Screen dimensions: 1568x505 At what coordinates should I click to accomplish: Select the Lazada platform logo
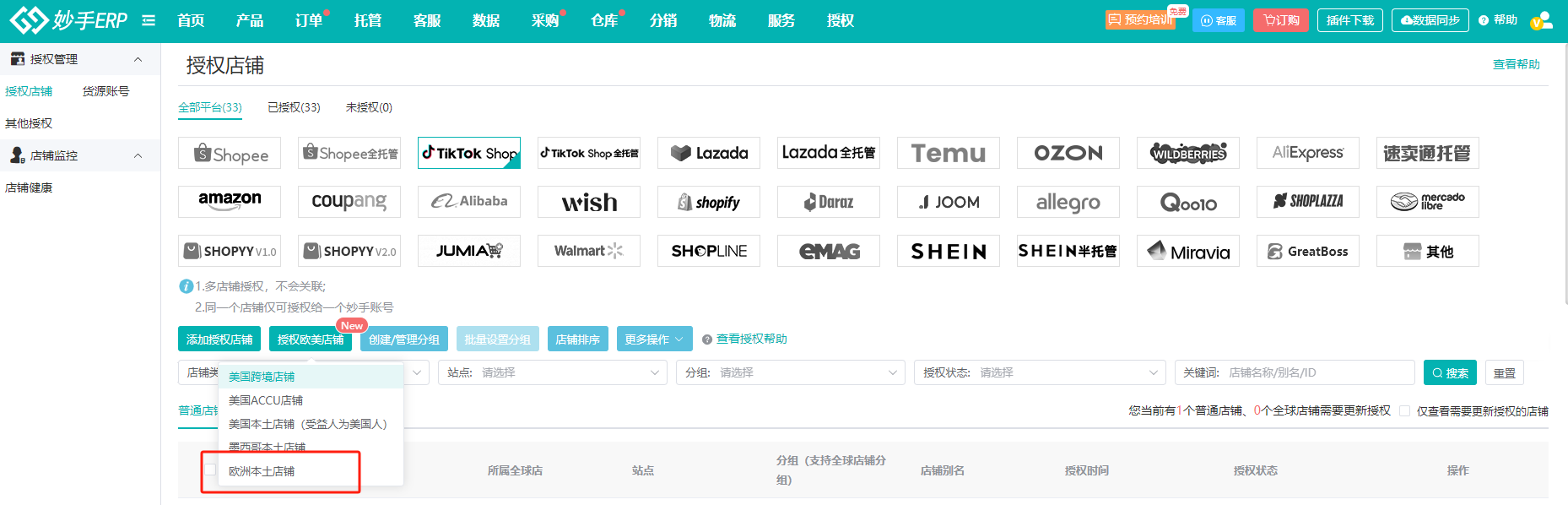click(709, 153)
